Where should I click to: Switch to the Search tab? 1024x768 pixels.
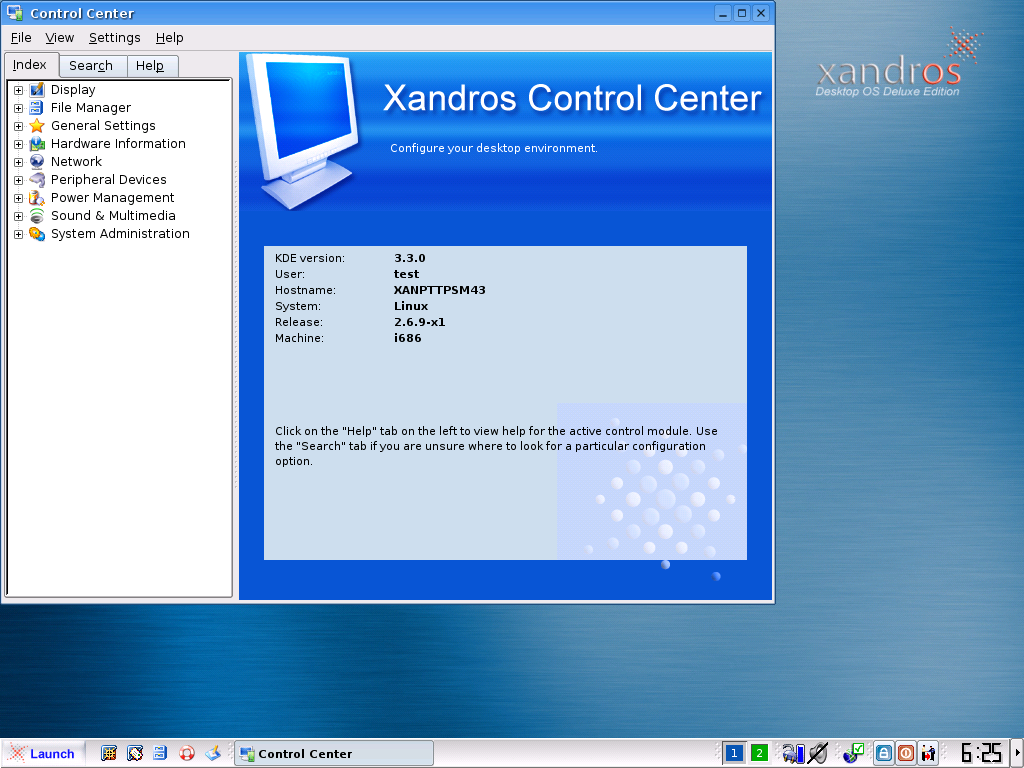point(91,66)
